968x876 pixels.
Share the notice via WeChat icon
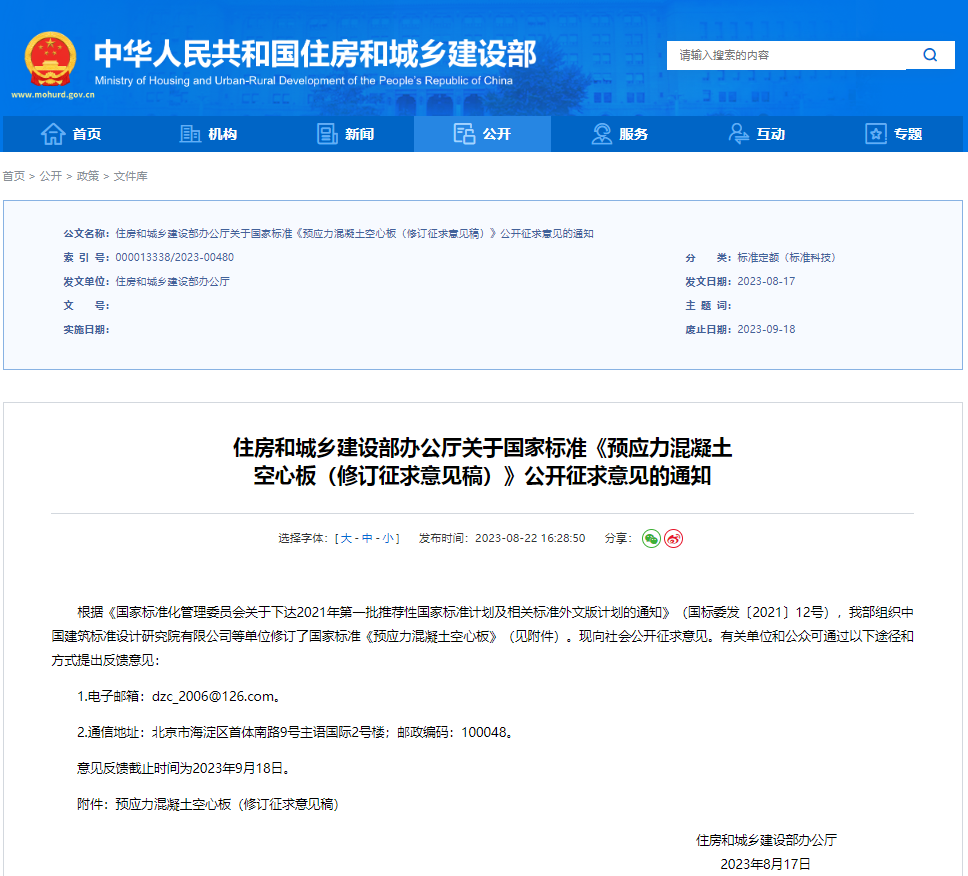(x=651, y=538)
